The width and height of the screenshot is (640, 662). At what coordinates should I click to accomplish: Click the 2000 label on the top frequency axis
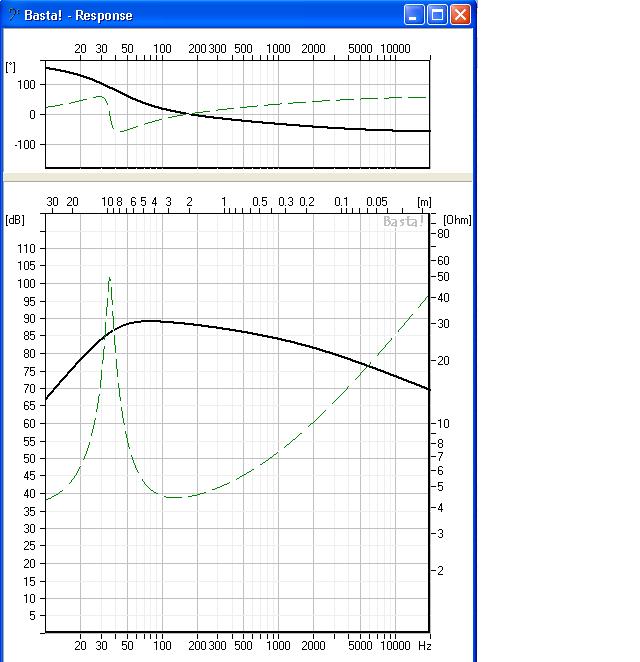tap(313, 49)
